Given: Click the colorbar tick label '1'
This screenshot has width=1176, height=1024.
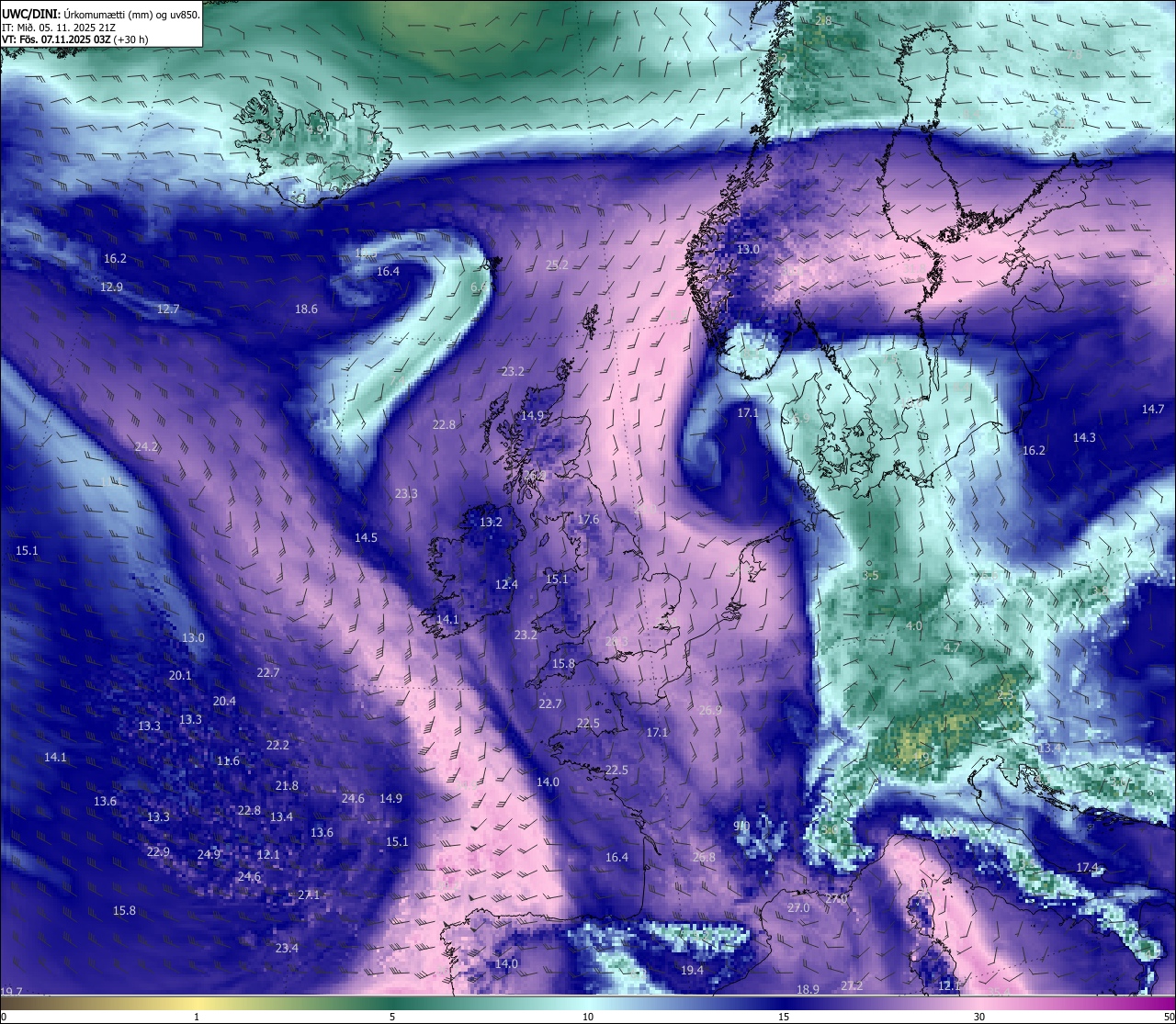Looking at the screenshot, I should tap(197, 1017).
